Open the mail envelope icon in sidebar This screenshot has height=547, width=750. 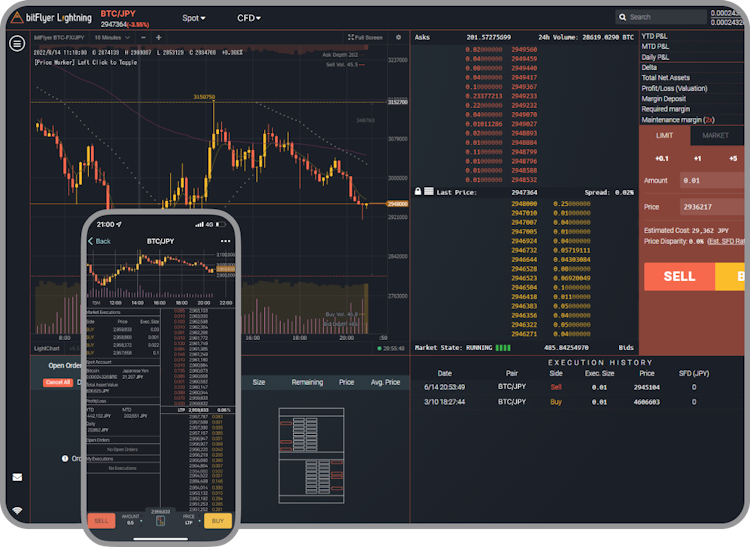17,477
